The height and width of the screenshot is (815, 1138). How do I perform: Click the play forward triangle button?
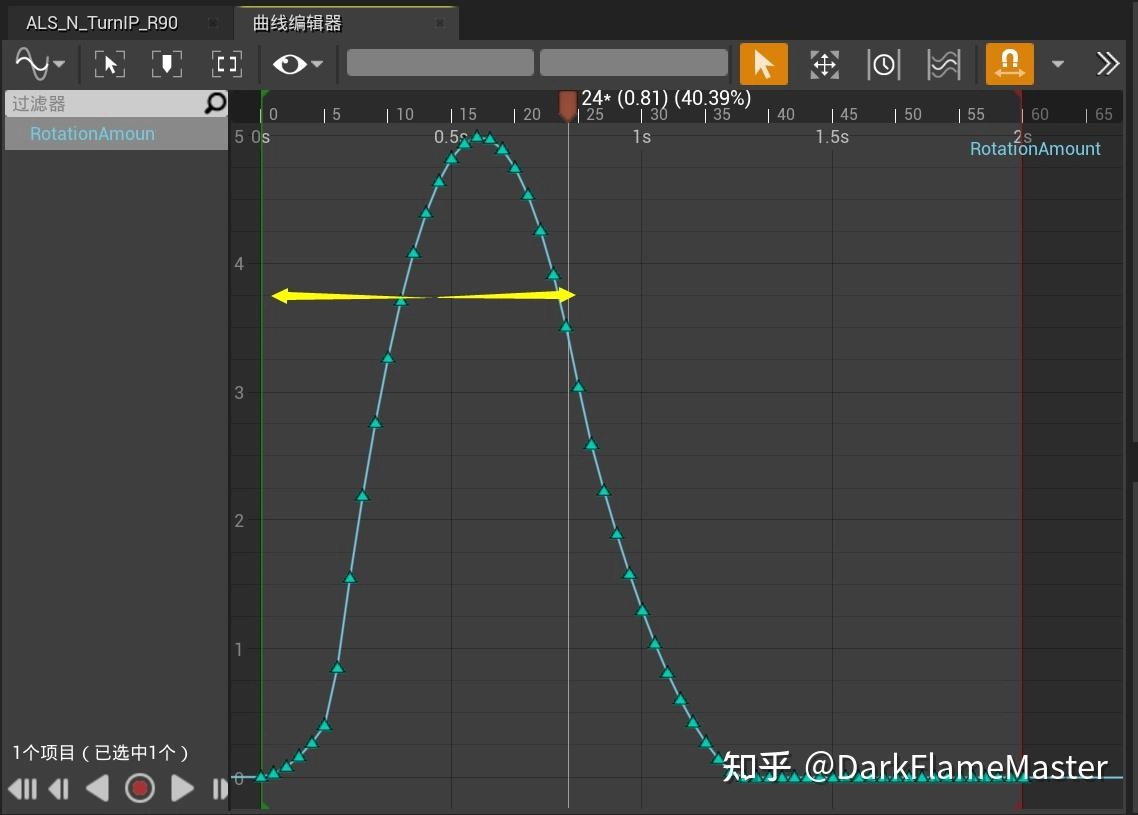pyautogui.click(x=182, y=789)
